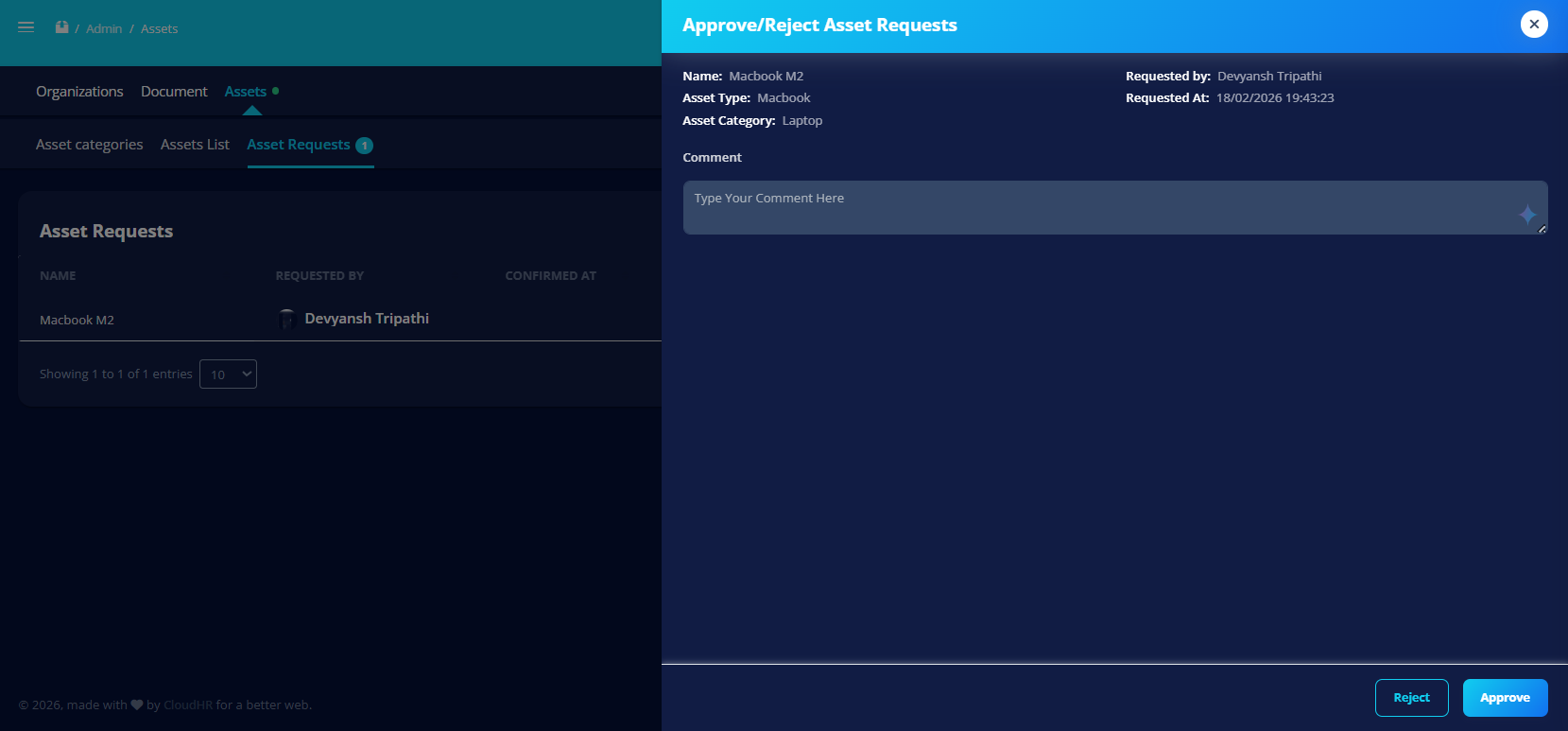
Task: Select the Asset Requests sub-tab
Action: tap(299, 145)
